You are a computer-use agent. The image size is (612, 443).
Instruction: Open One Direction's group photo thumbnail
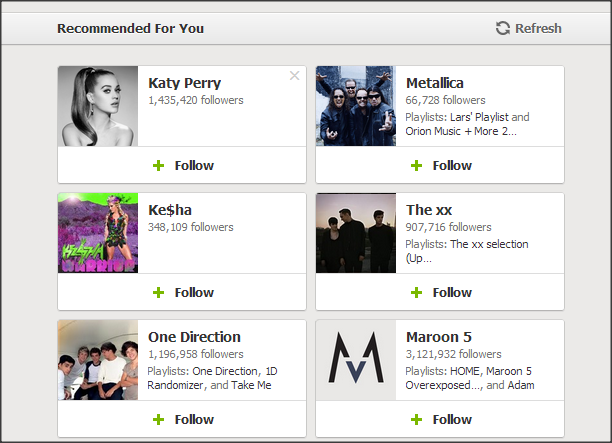[98, 360]
